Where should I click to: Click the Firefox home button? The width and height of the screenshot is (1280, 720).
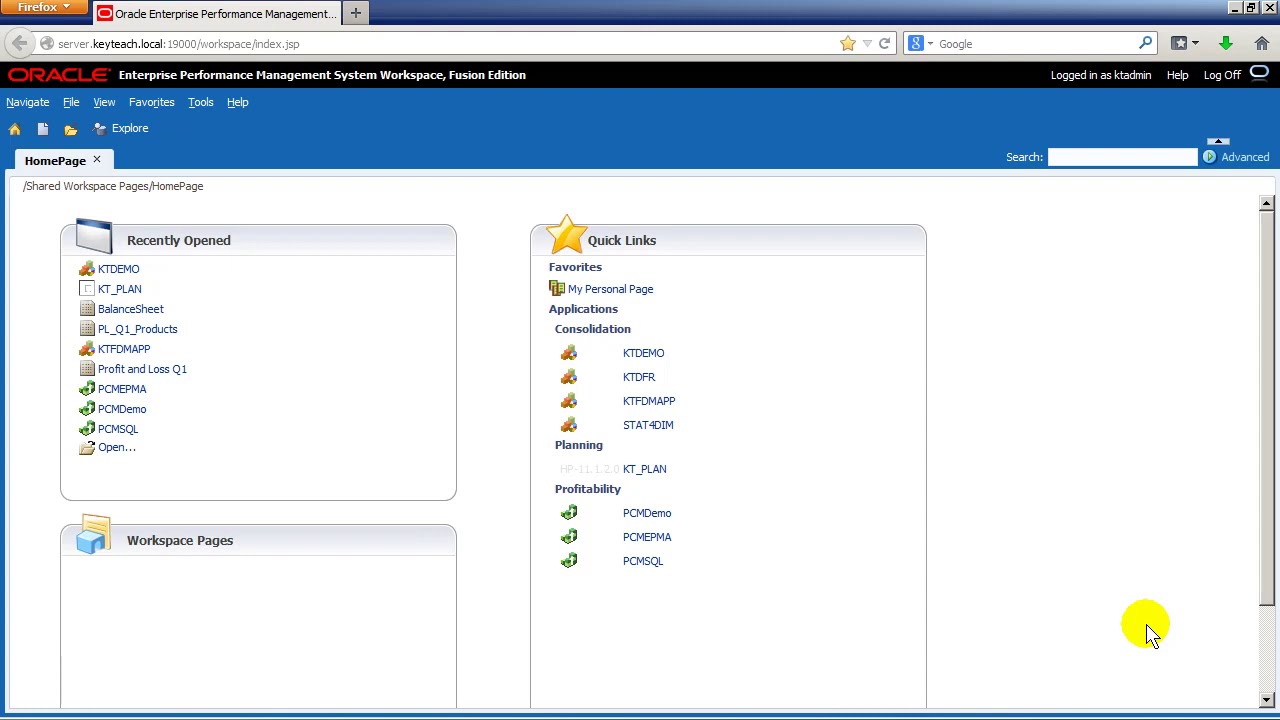1262,44
